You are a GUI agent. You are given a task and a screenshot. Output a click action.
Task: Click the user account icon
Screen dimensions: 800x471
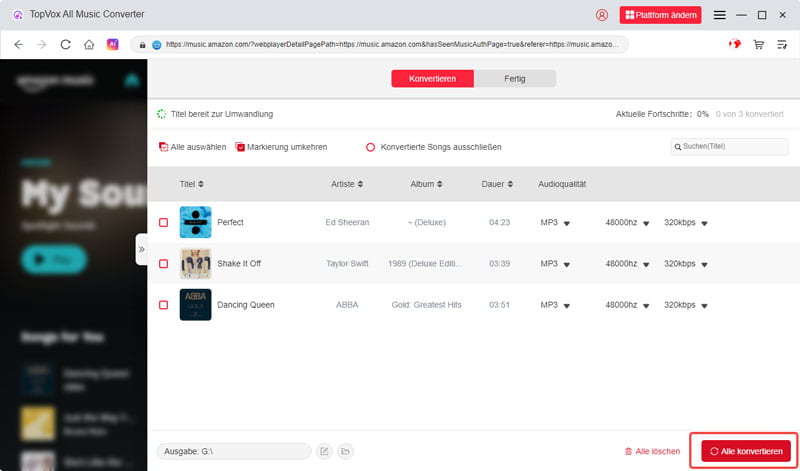click(601, 15)
